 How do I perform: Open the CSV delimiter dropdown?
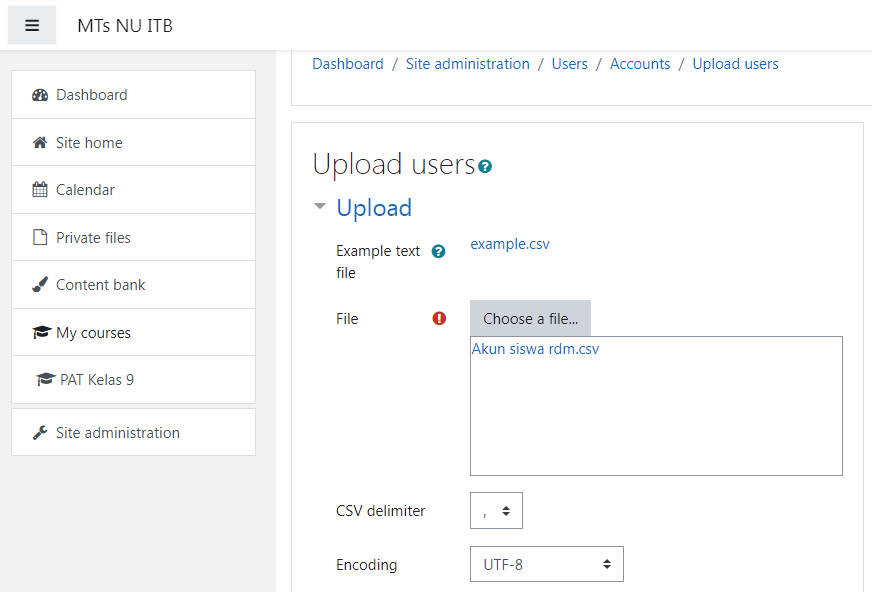496,510
